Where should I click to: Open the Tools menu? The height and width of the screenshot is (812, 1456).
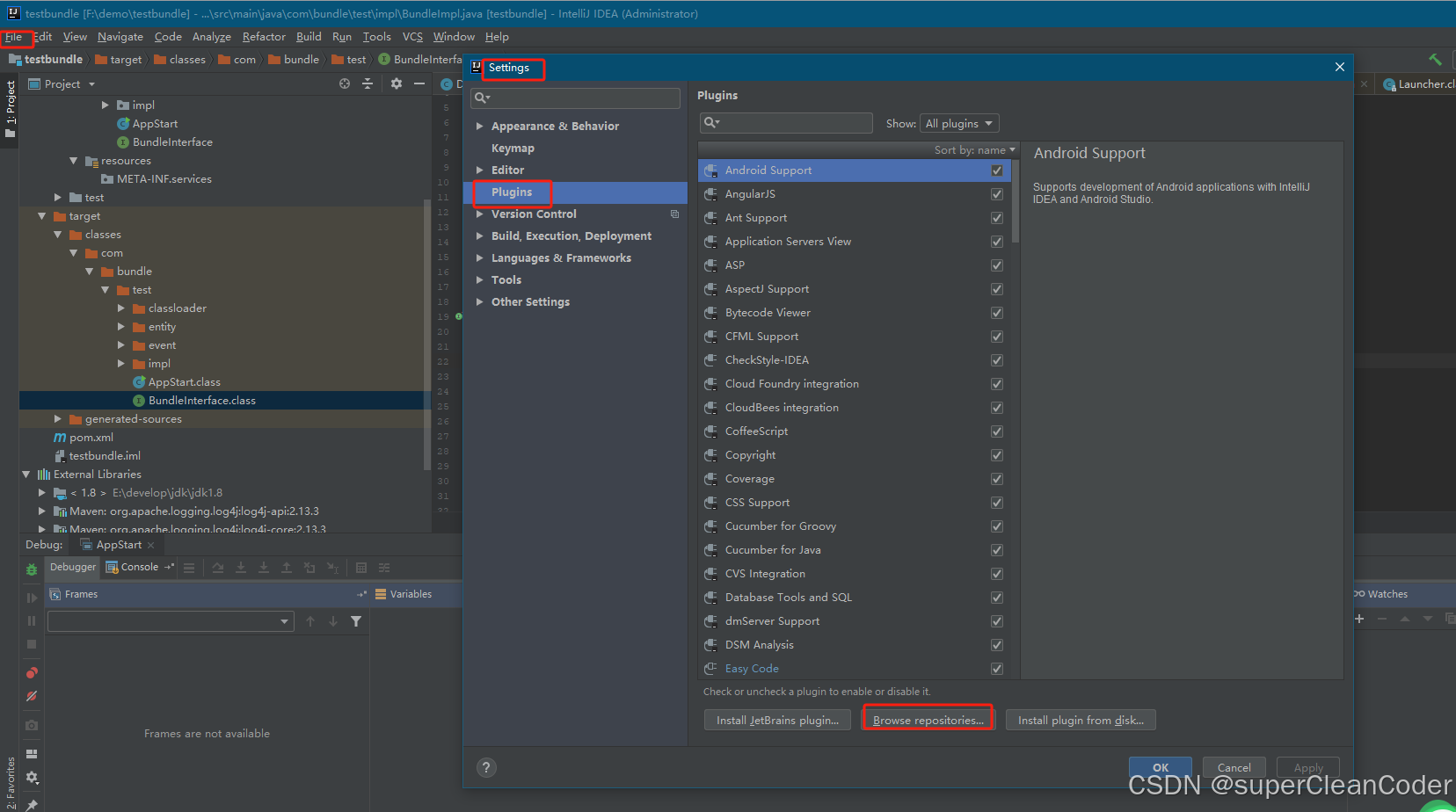[376, 37]
